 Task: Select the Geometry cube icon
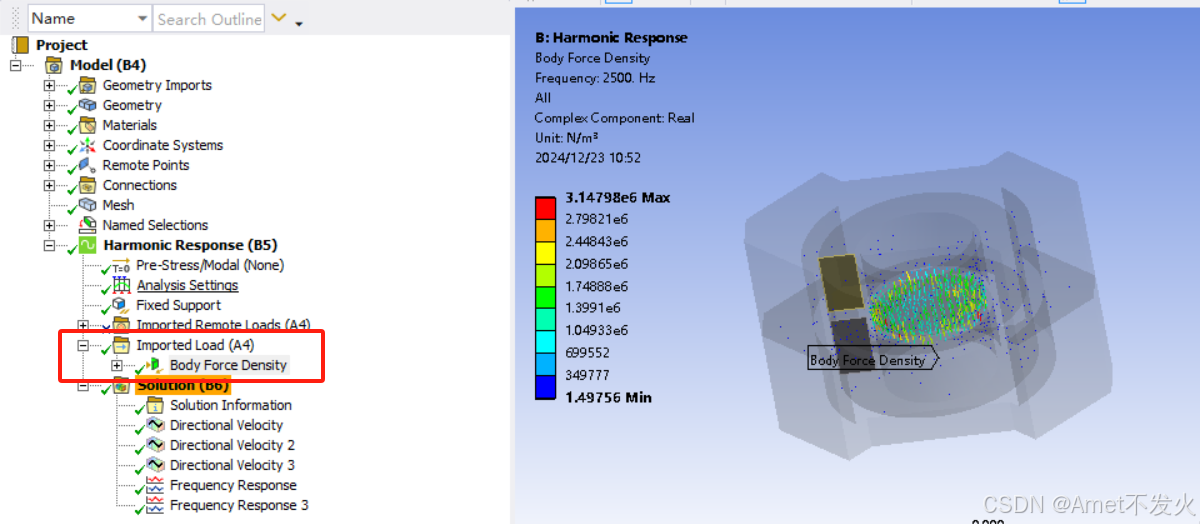pos(87,105)
